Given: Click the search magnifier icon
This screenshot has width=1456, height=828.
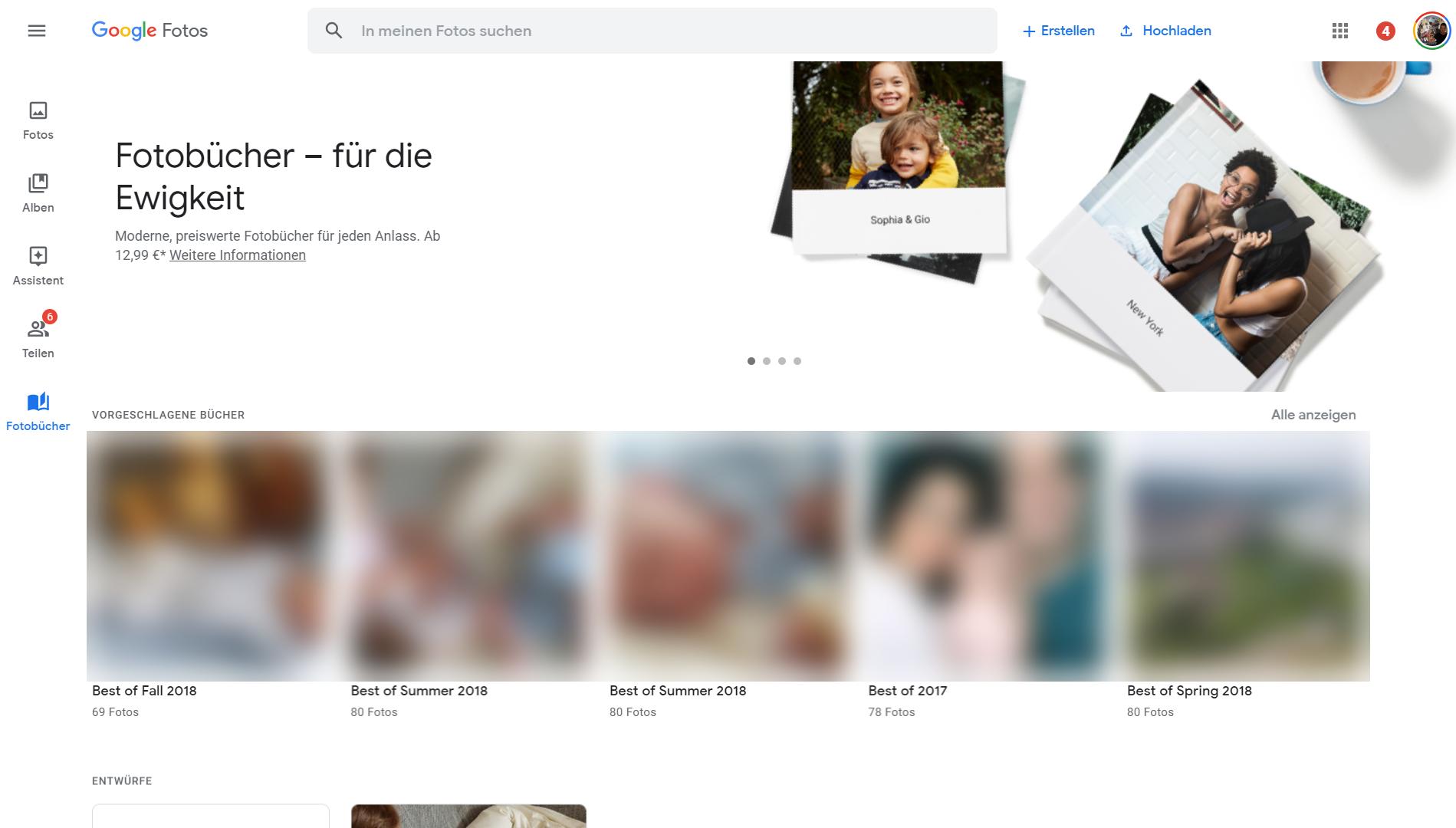Looking at the screenshot, I should [334, 31].
